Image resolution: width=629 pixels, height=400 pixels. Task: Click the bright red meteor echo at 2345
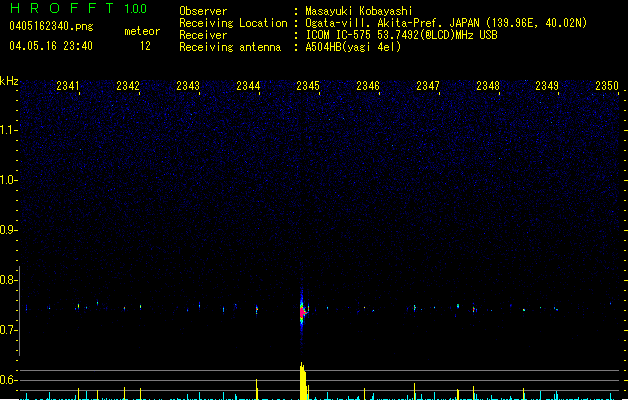[x=302, y=312]
